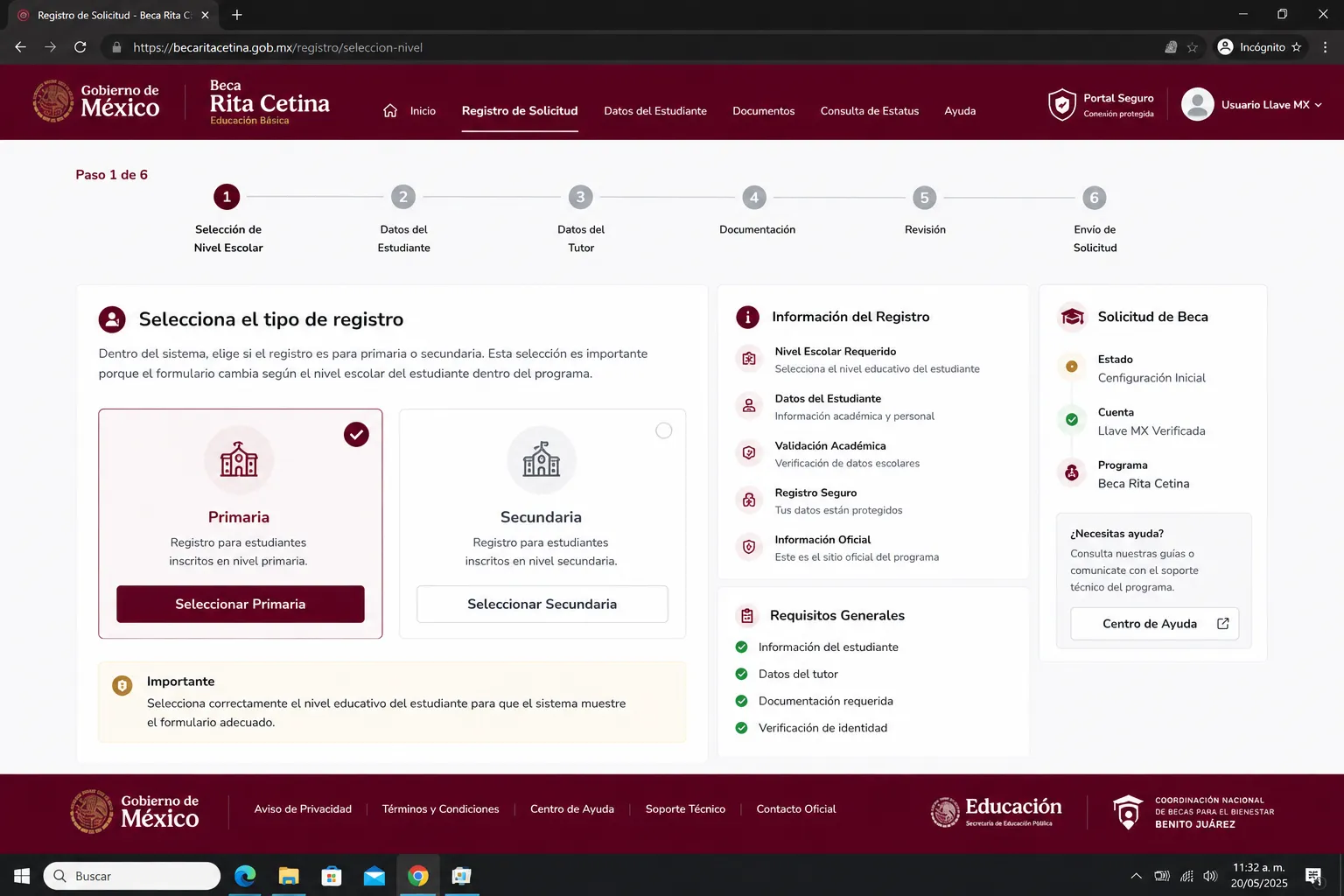The width and height of the screenshot is (1344, 896).
Task: Click the Datos del Estudiante person icon
Action: [x=749, y=406]
